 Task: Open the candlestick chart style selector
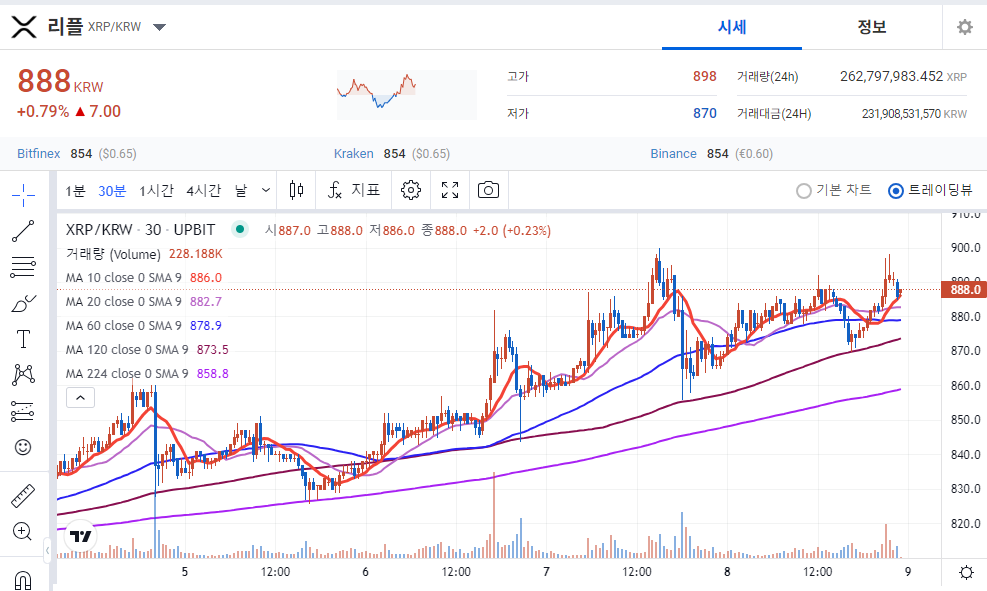pos(296,190)
